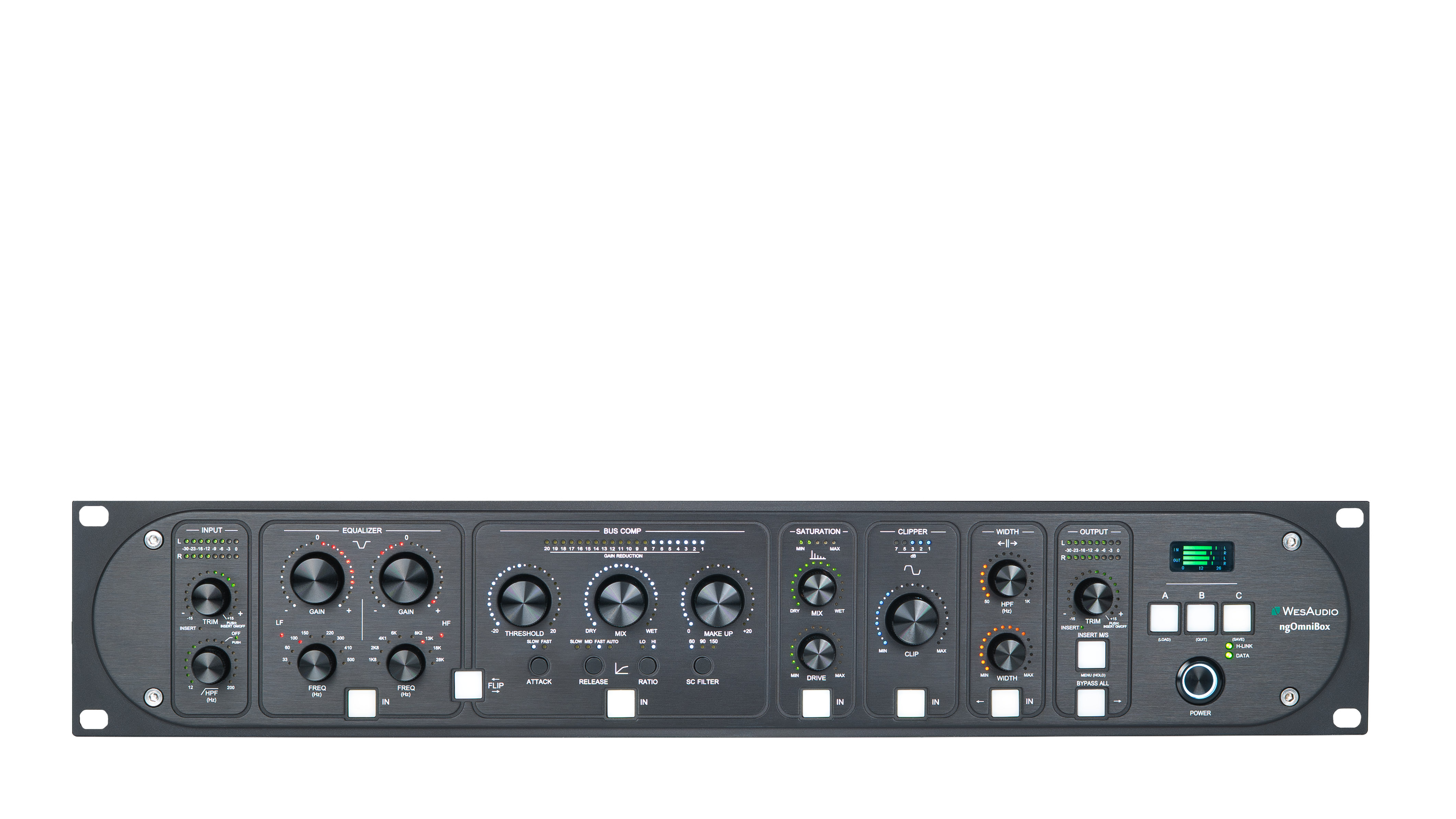The height and width of the screenshot is (819, 1456).
Task: Adjust the Saturation DRIVE knob
Action: coord(816,653)
